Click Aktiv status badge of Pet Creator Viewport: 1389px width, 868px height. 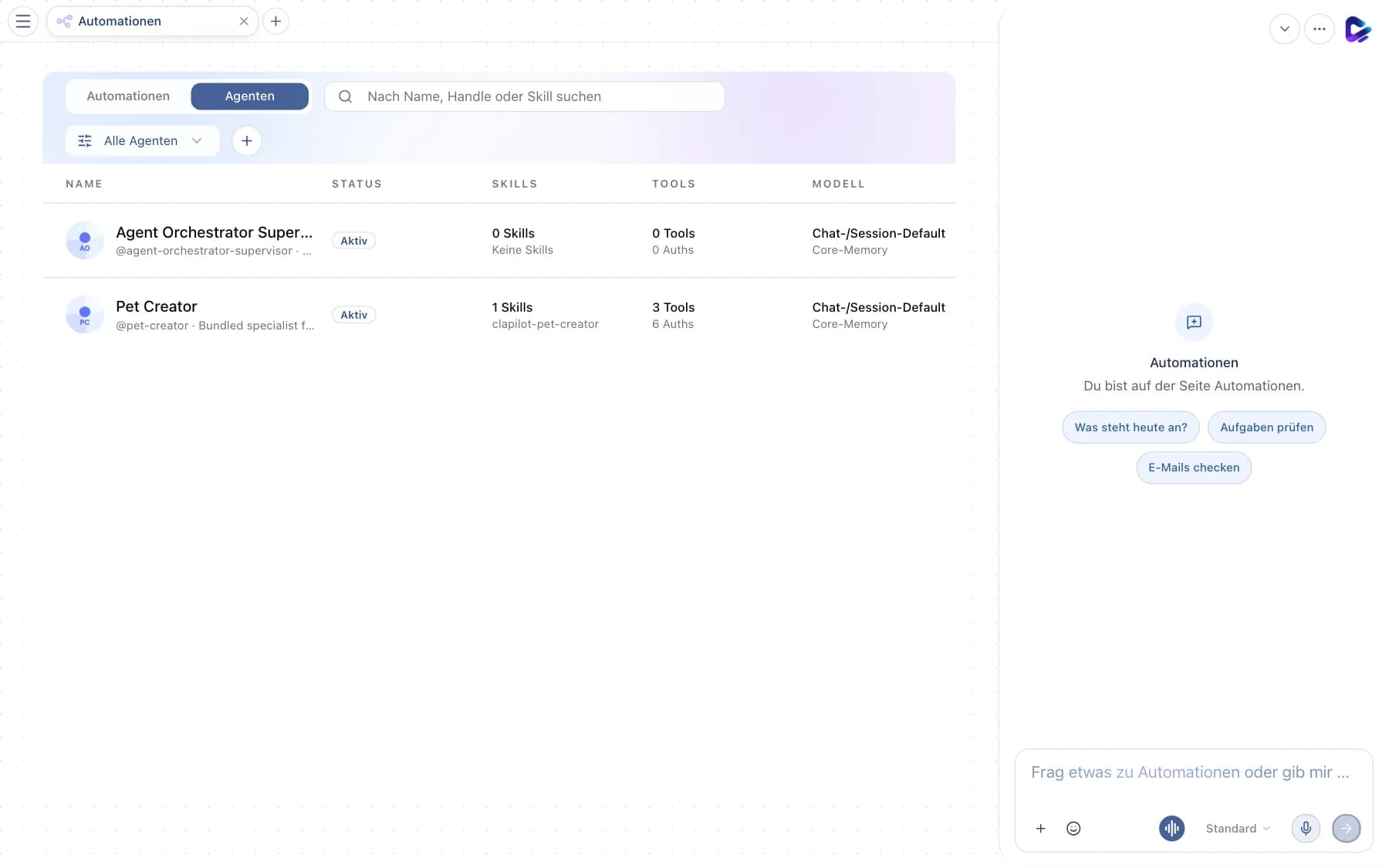pos(354,315)
